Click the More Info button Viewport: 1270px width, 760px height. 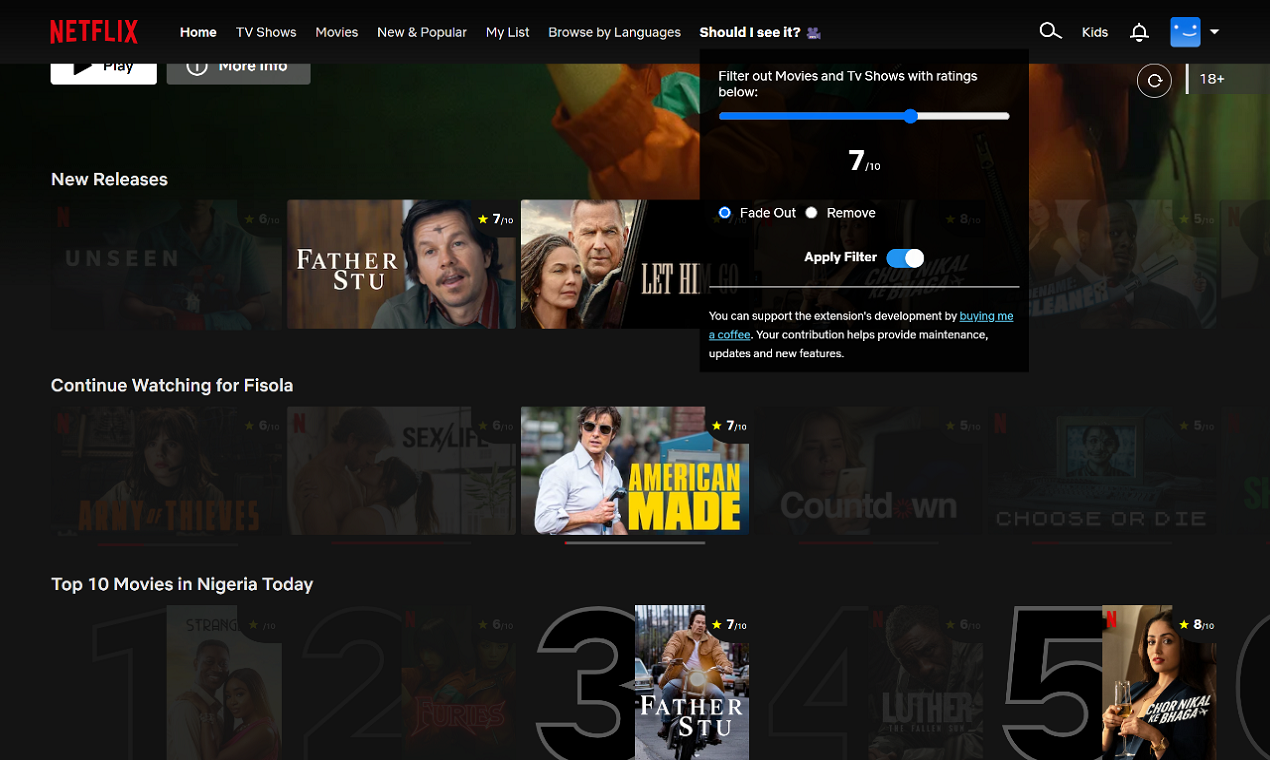(238, 69)
